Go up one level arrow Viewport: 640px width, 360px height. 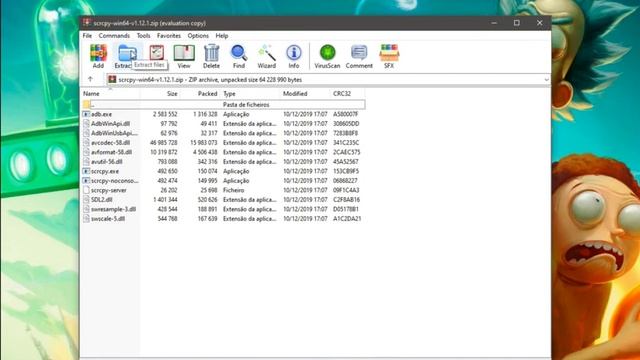pyautogui.click(x=90, y=79)
